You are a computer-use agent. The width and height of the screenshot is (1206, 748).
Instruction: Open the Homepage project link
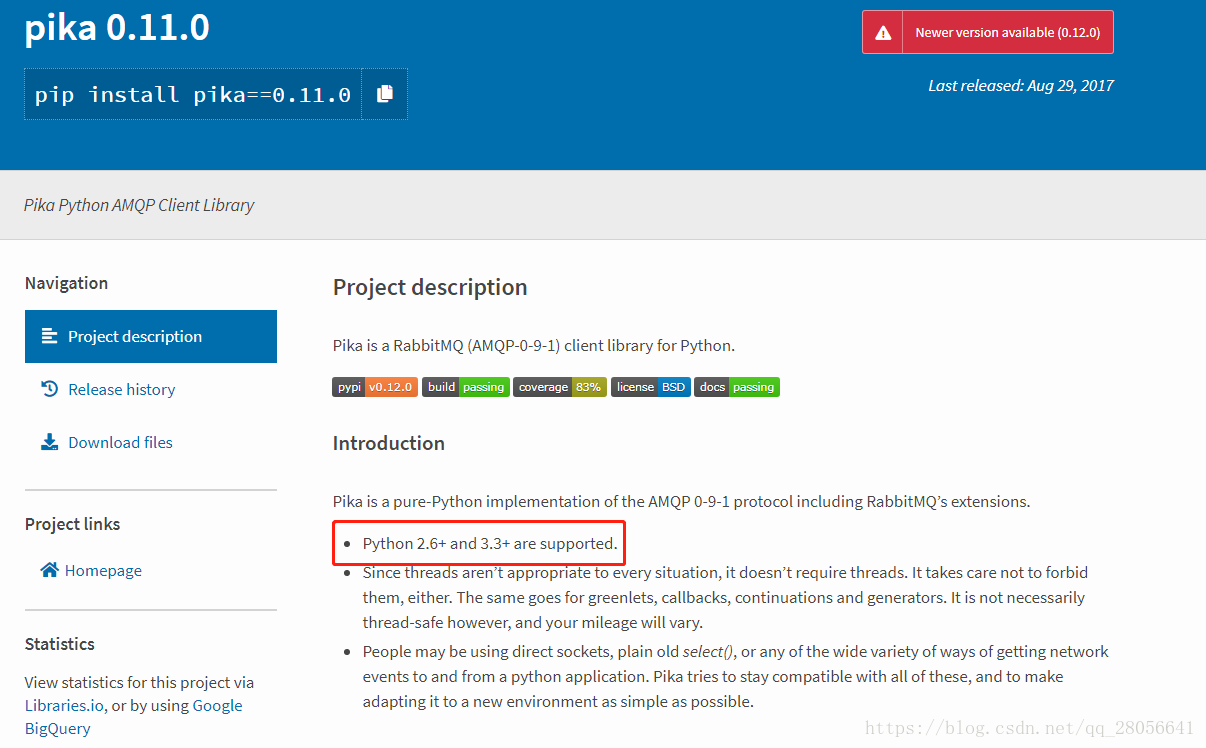103,570
